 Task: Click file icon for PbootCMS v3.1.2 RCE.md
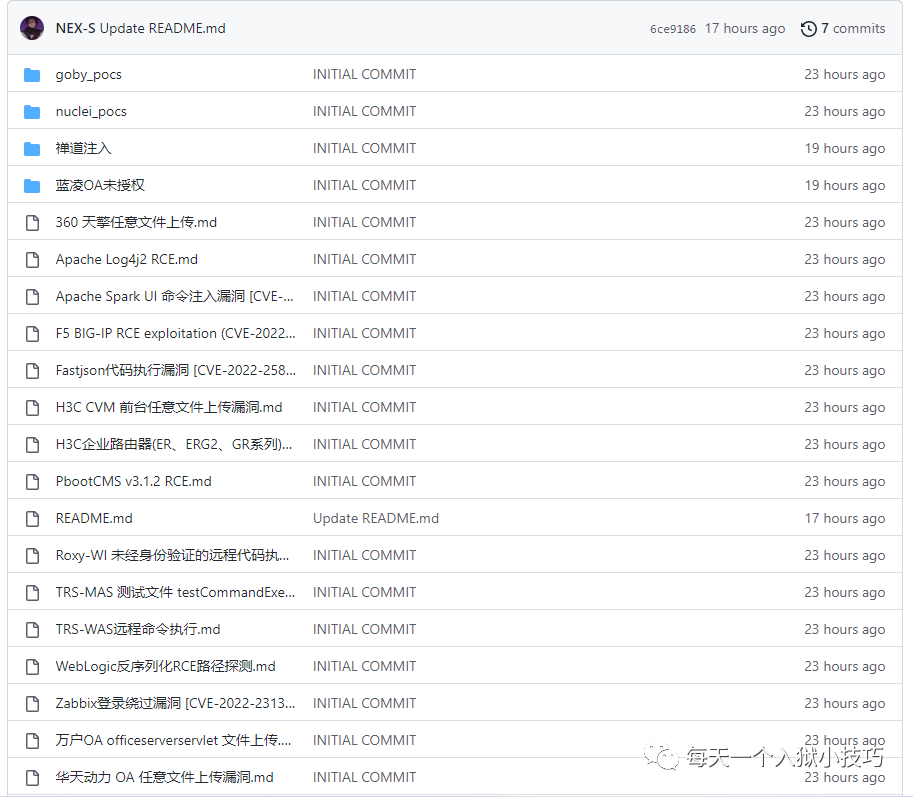[33, 481]
